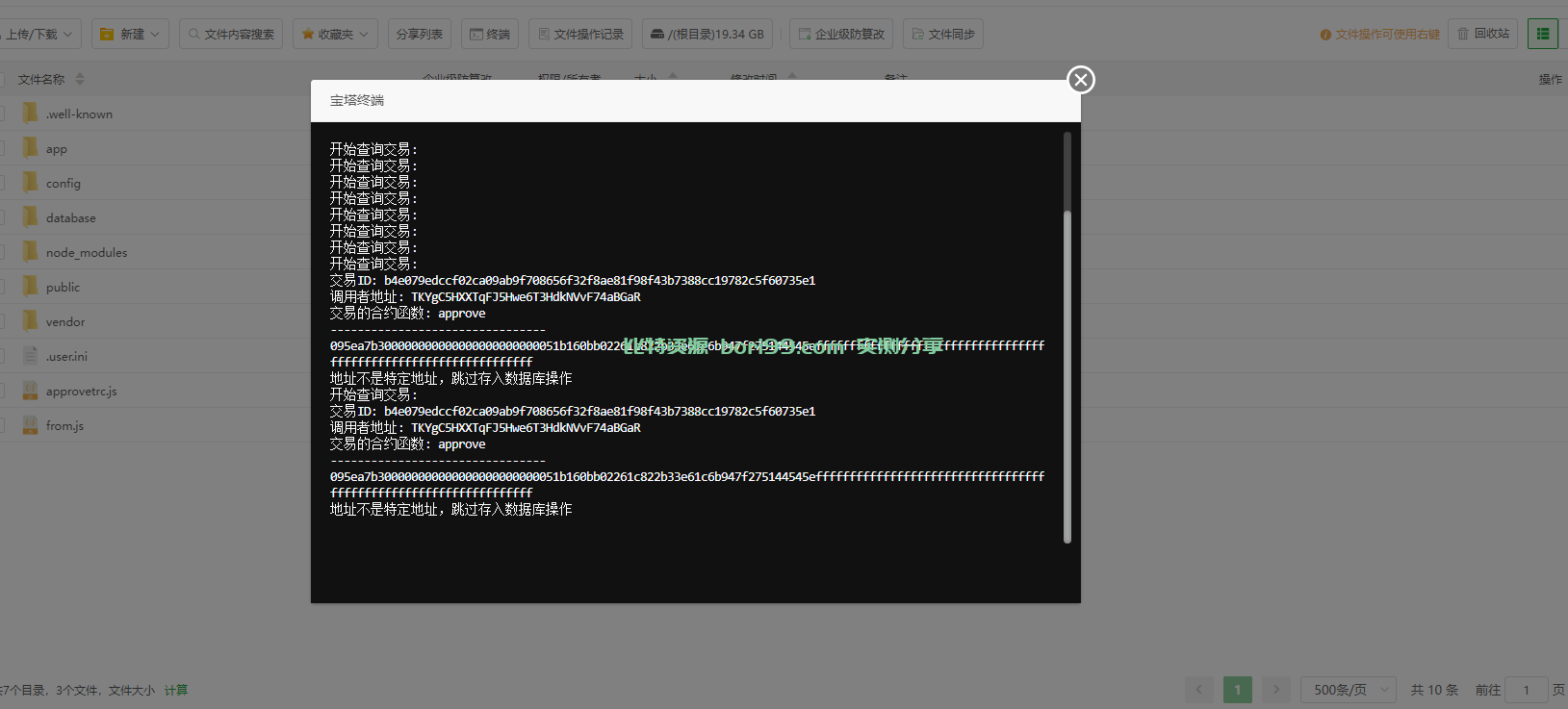Click the 文件同步 button
The width and height of the screenshot is (1568, 709).
tap(943, 34)
